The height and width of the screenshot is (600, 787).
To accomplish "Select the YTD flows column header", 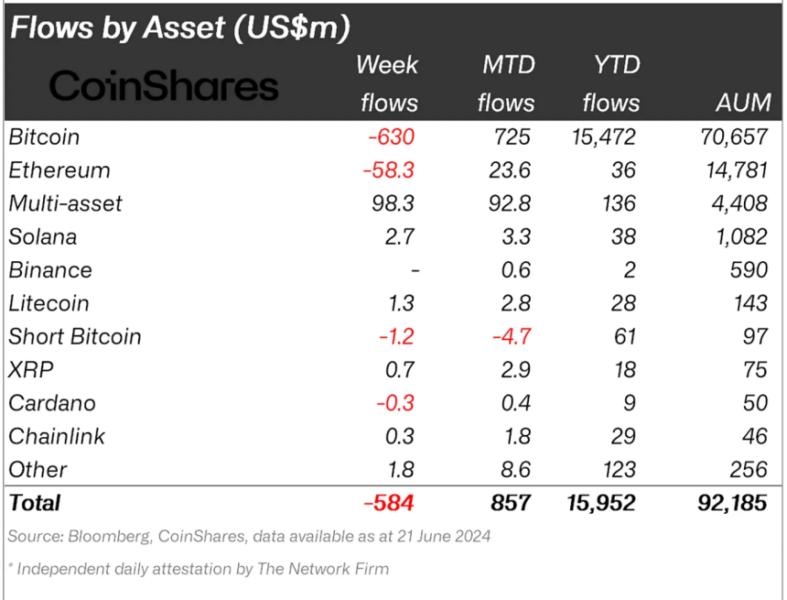I will (610, 84).
